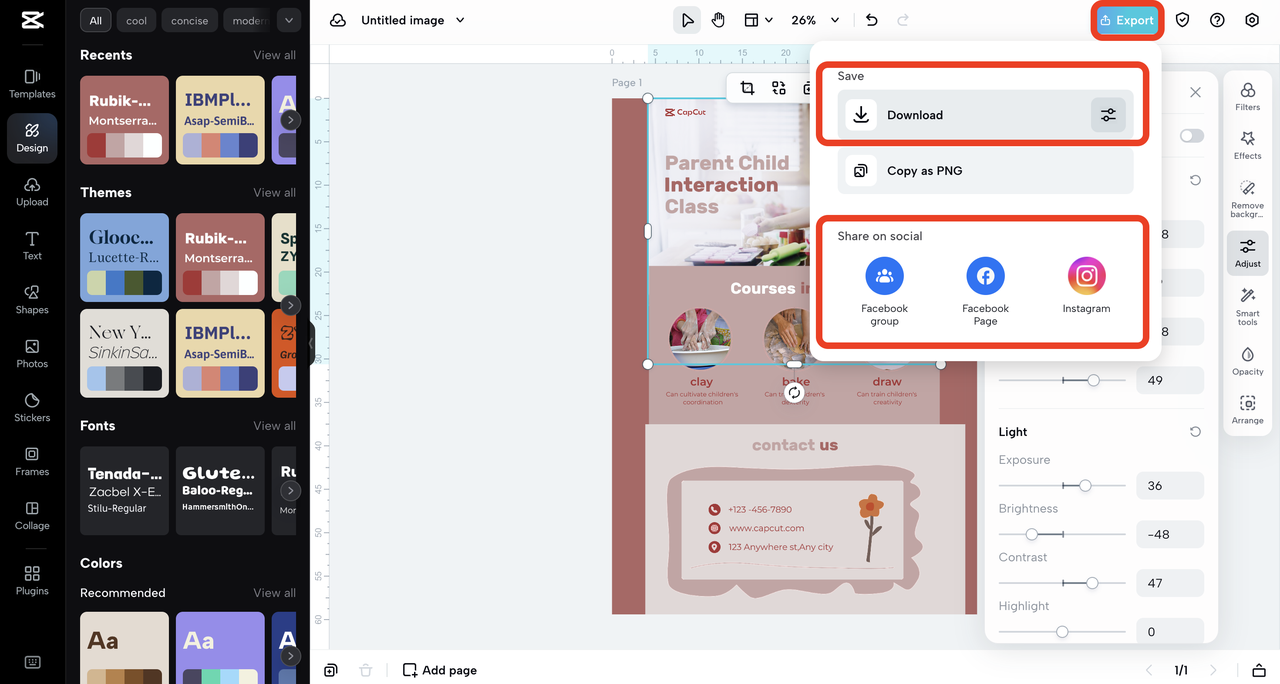Select the Glooc Lucette theme thumbnail
This screenshot has height=684, width=1280.
pos(124,258)
